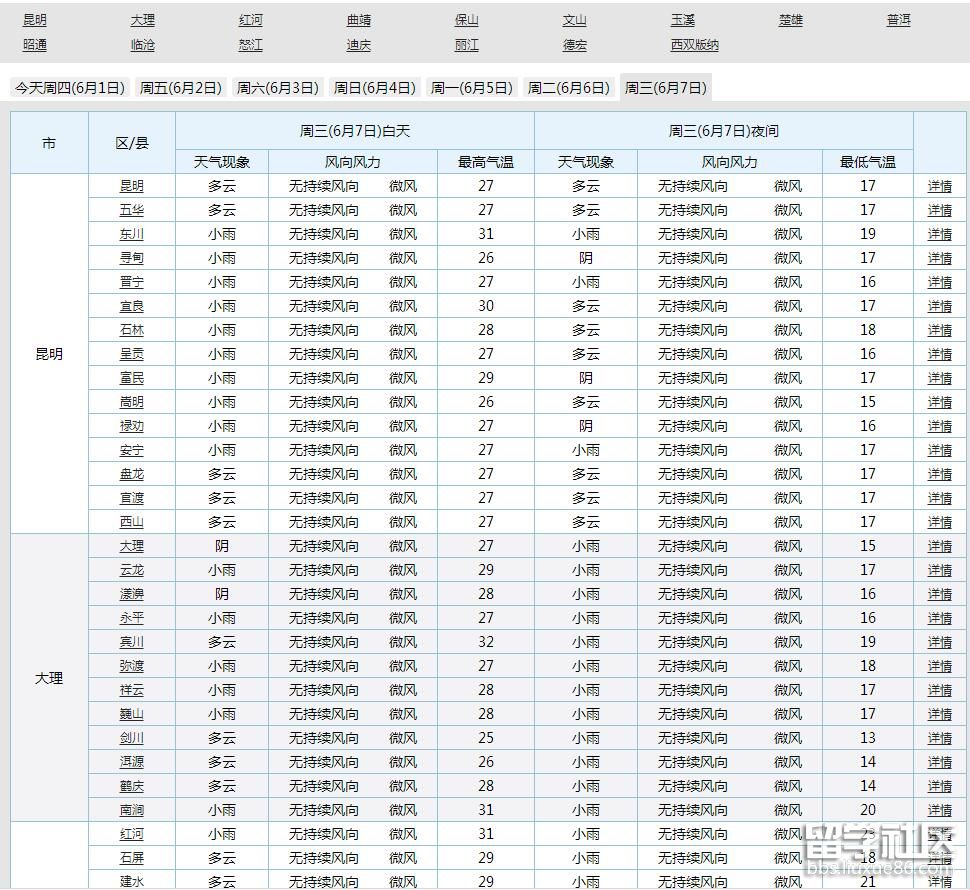Open the 昭通 city weather link
Viewport: 970px width, 890px height.
click(36, 45)
